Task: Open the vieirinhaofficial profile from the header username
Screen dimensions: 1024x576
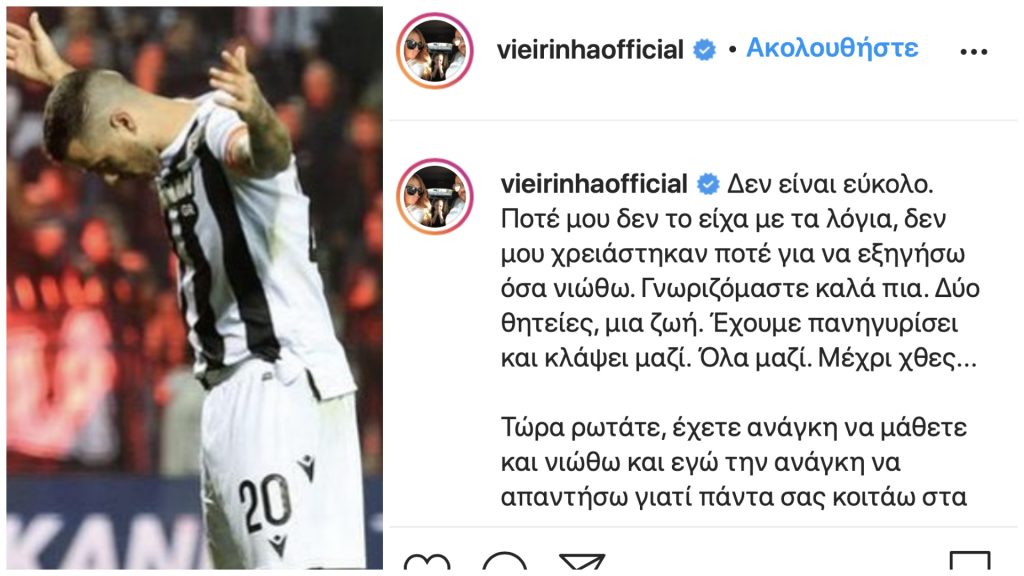Action: tap(590, 50)
